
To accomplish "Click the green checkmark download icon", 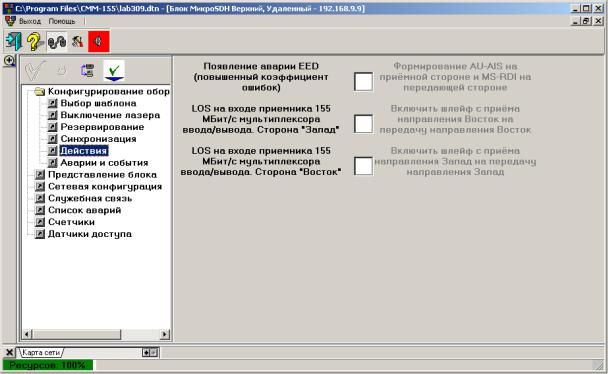I will 114,71.
